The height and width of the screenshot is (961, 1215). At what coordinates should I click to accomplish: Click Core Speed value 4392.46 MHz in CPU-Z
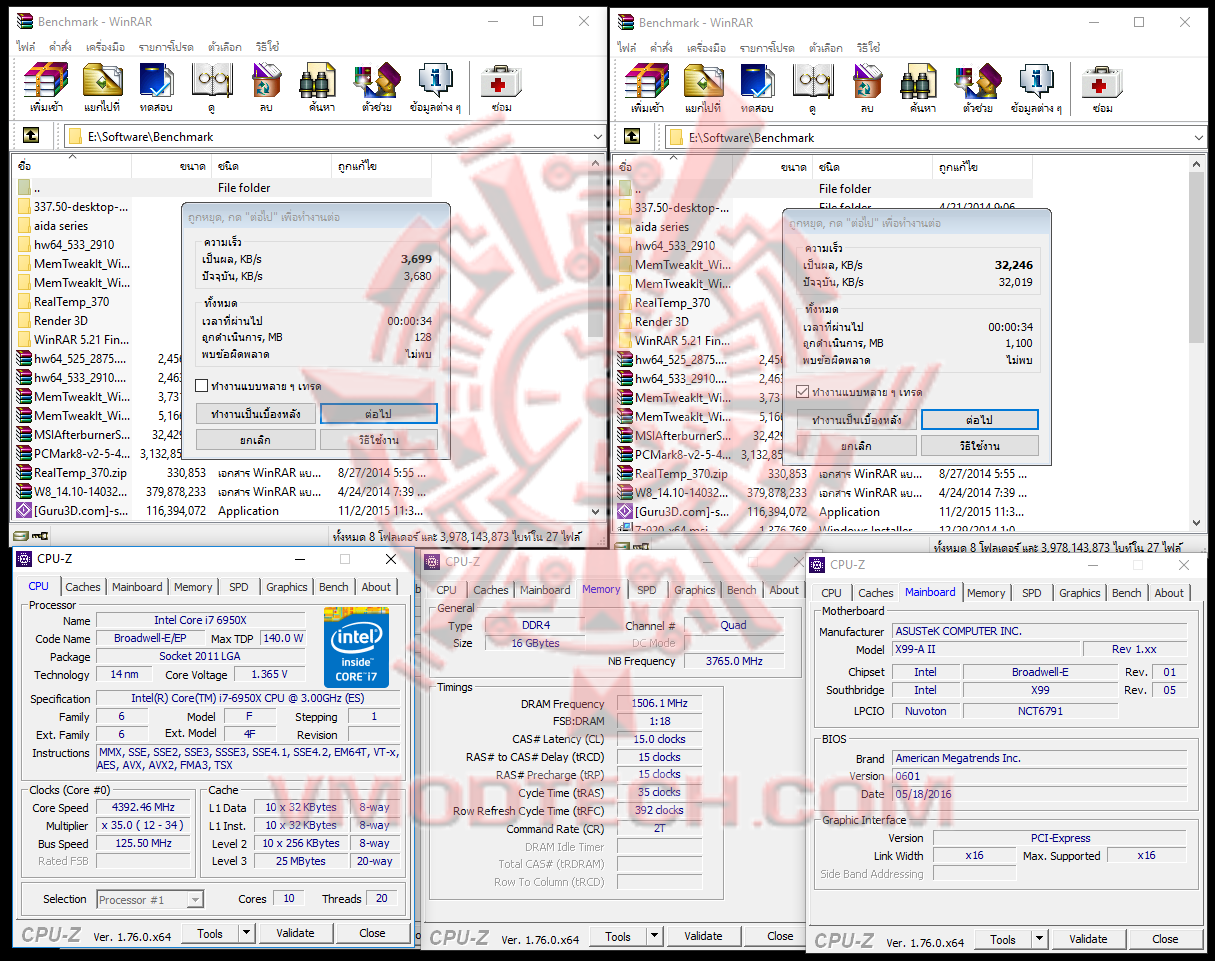pyautogui.click(x=144, y=807)
